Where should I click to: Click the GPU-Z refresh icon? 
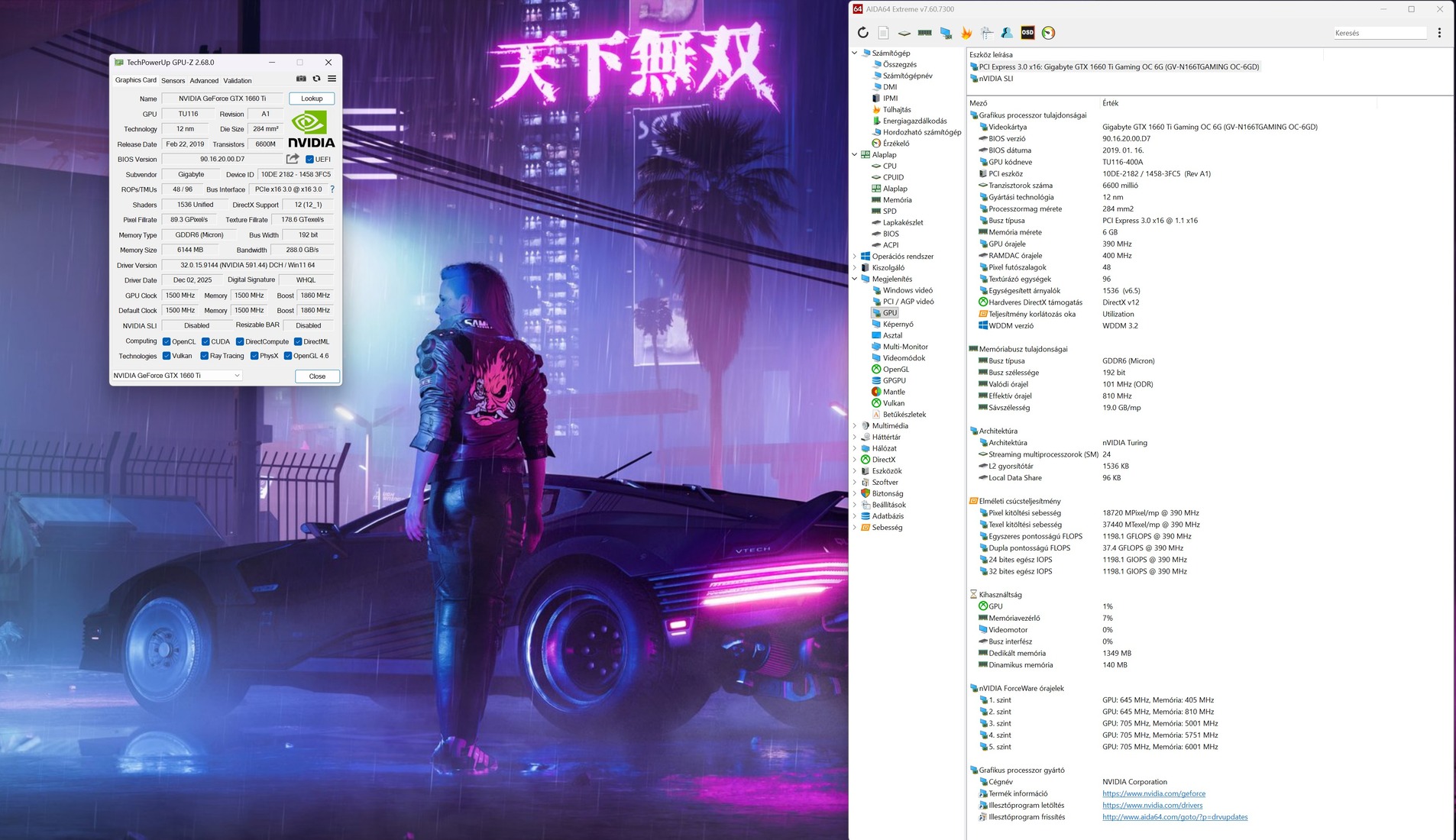[316, 79]
